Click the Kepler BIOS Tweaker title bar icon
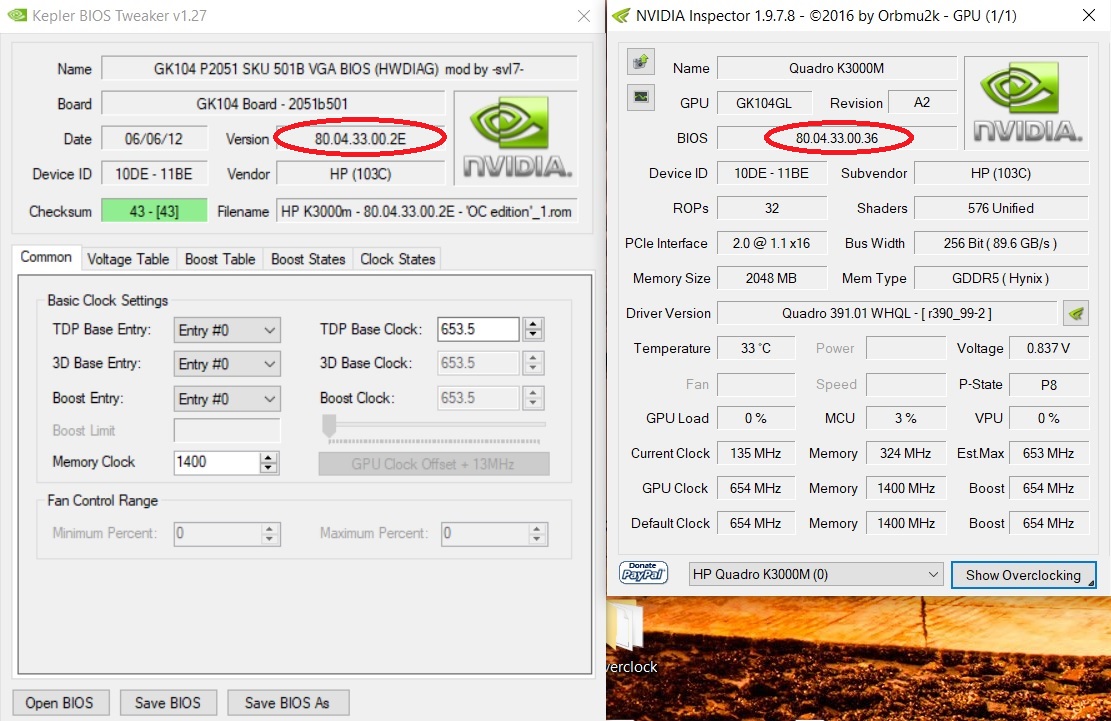1111x721 pixels. (x=16, y=15)
